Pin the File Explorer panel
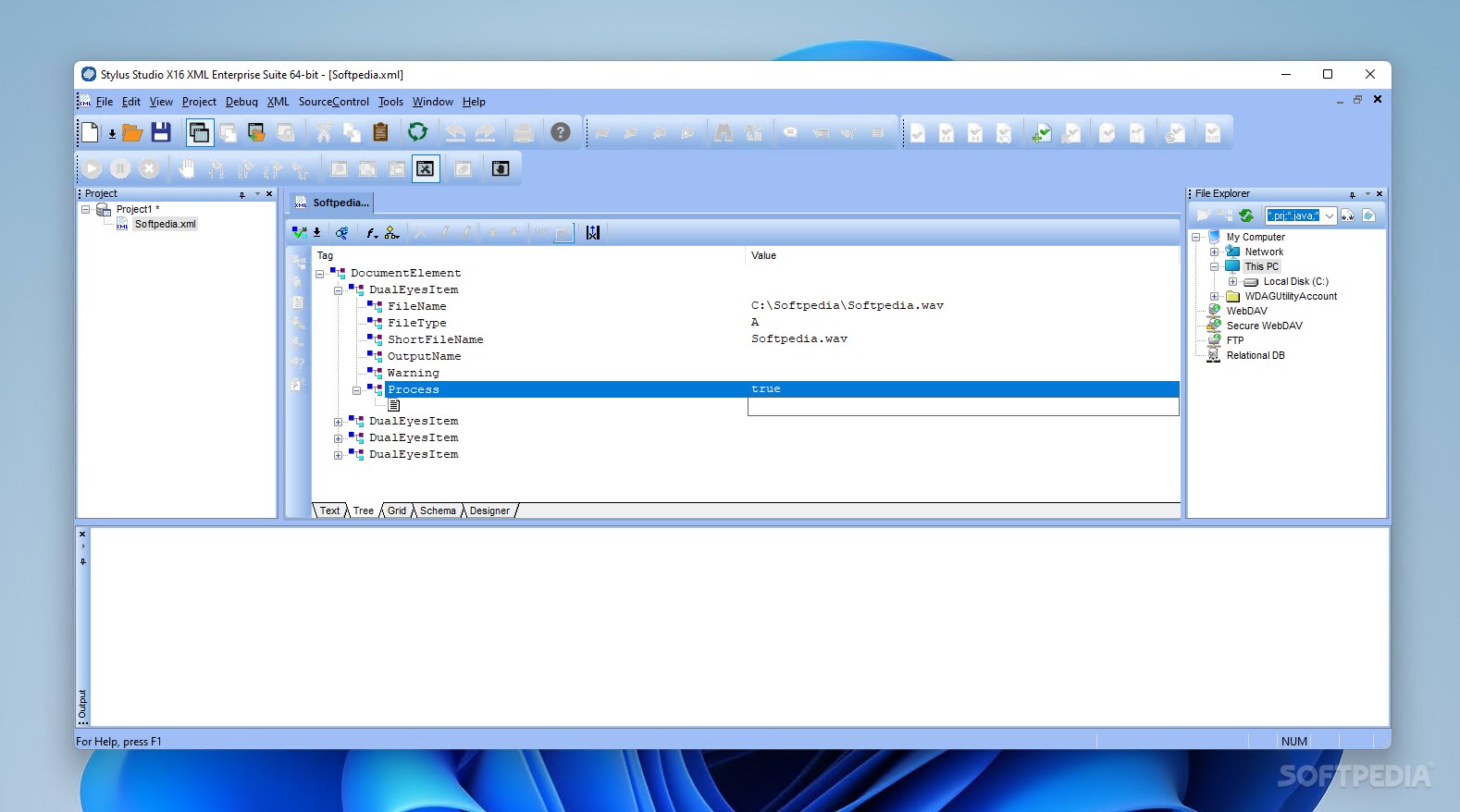1460x812 pixels. [1352, 194]
